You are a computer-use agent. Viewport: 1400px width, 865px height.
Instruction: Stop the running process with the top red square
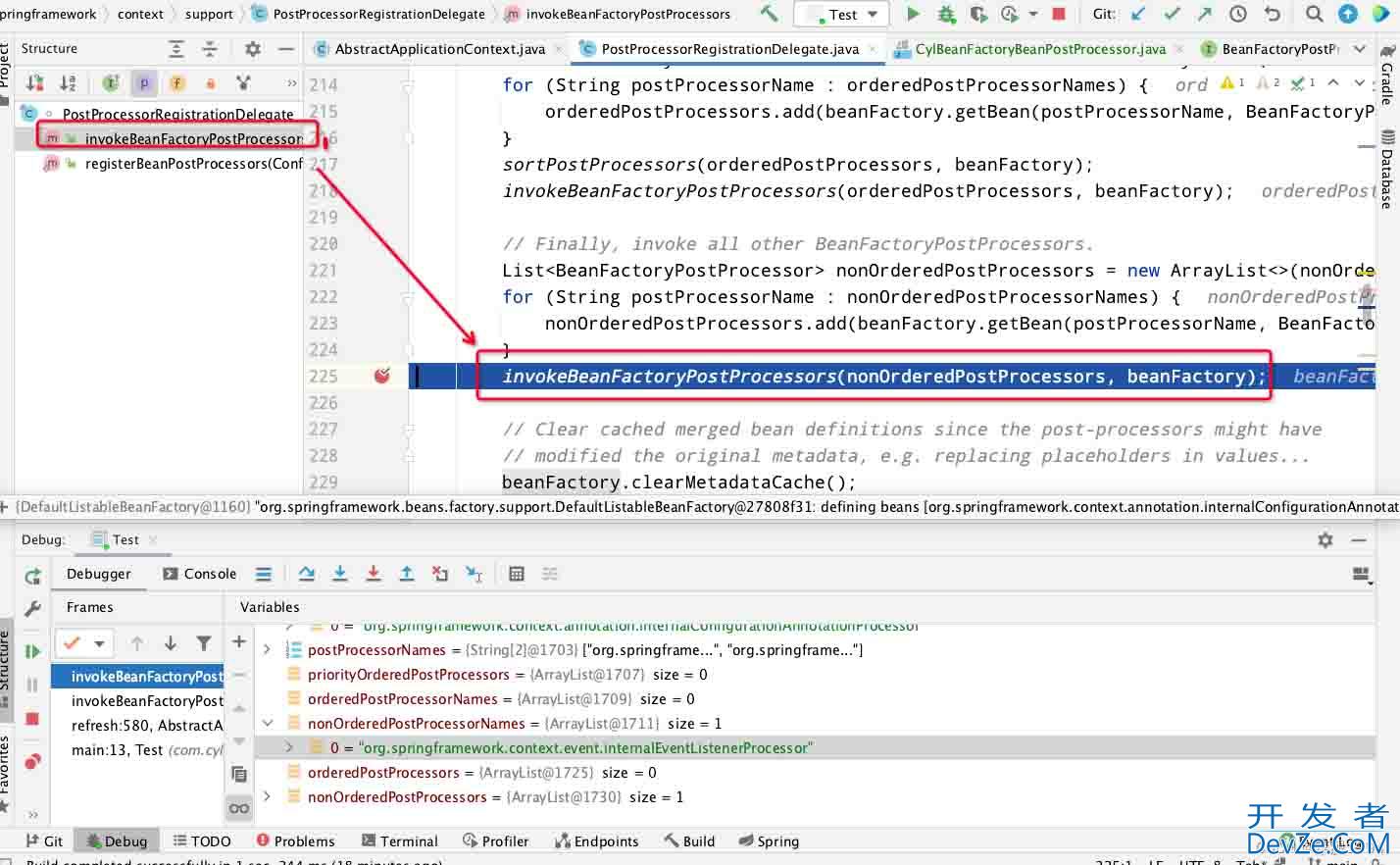point(1059,14)
